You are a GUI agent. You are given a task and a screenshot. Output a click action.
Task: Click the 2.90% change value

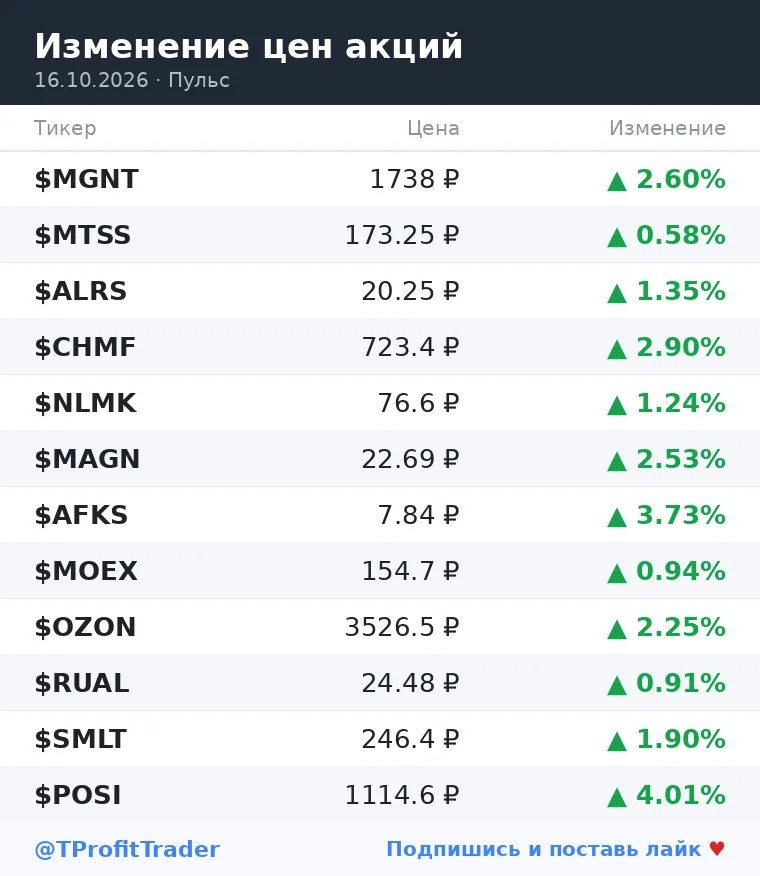pyautogui.click(x=681, y=347)
